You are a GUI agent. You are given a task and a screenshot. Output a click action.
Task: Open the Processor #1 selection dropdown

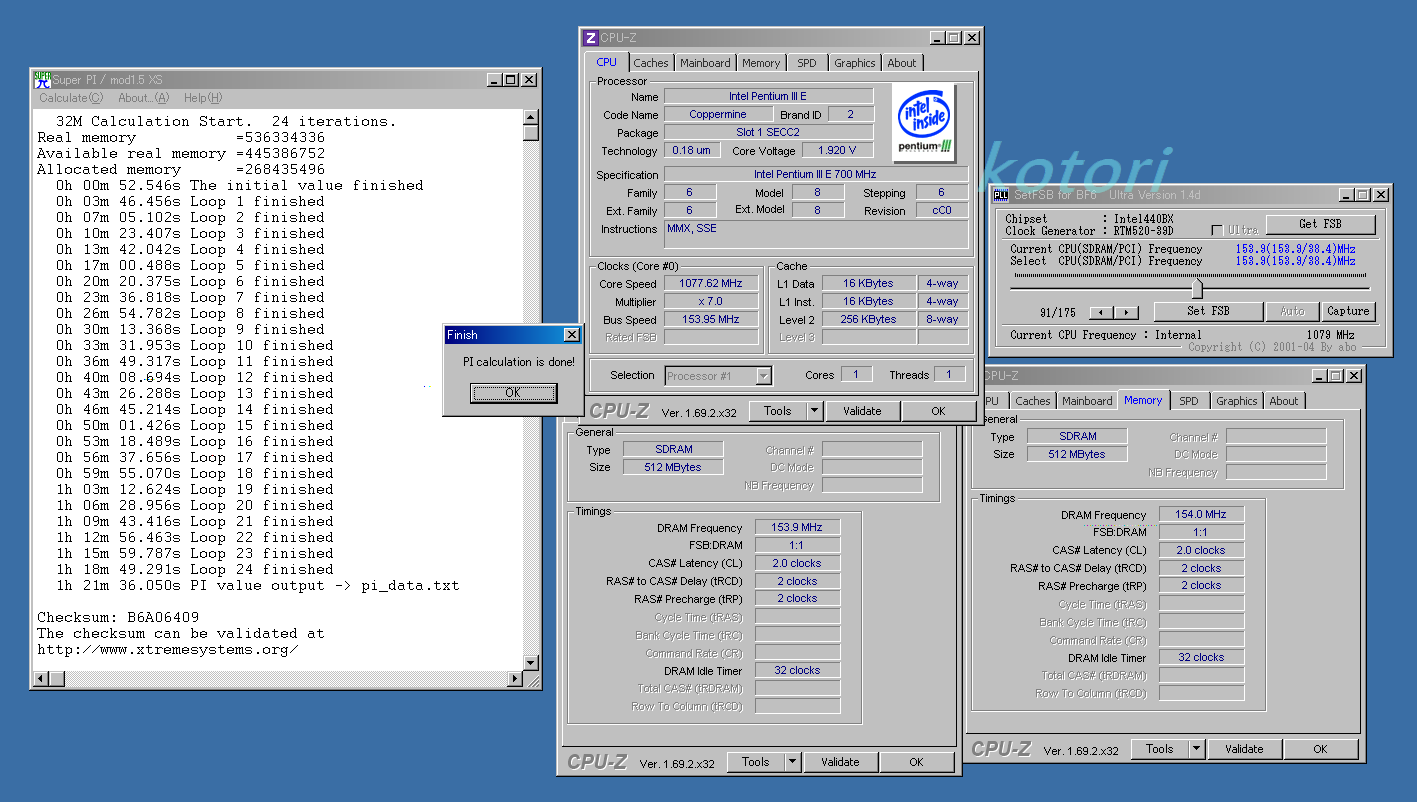coord(764,376)
